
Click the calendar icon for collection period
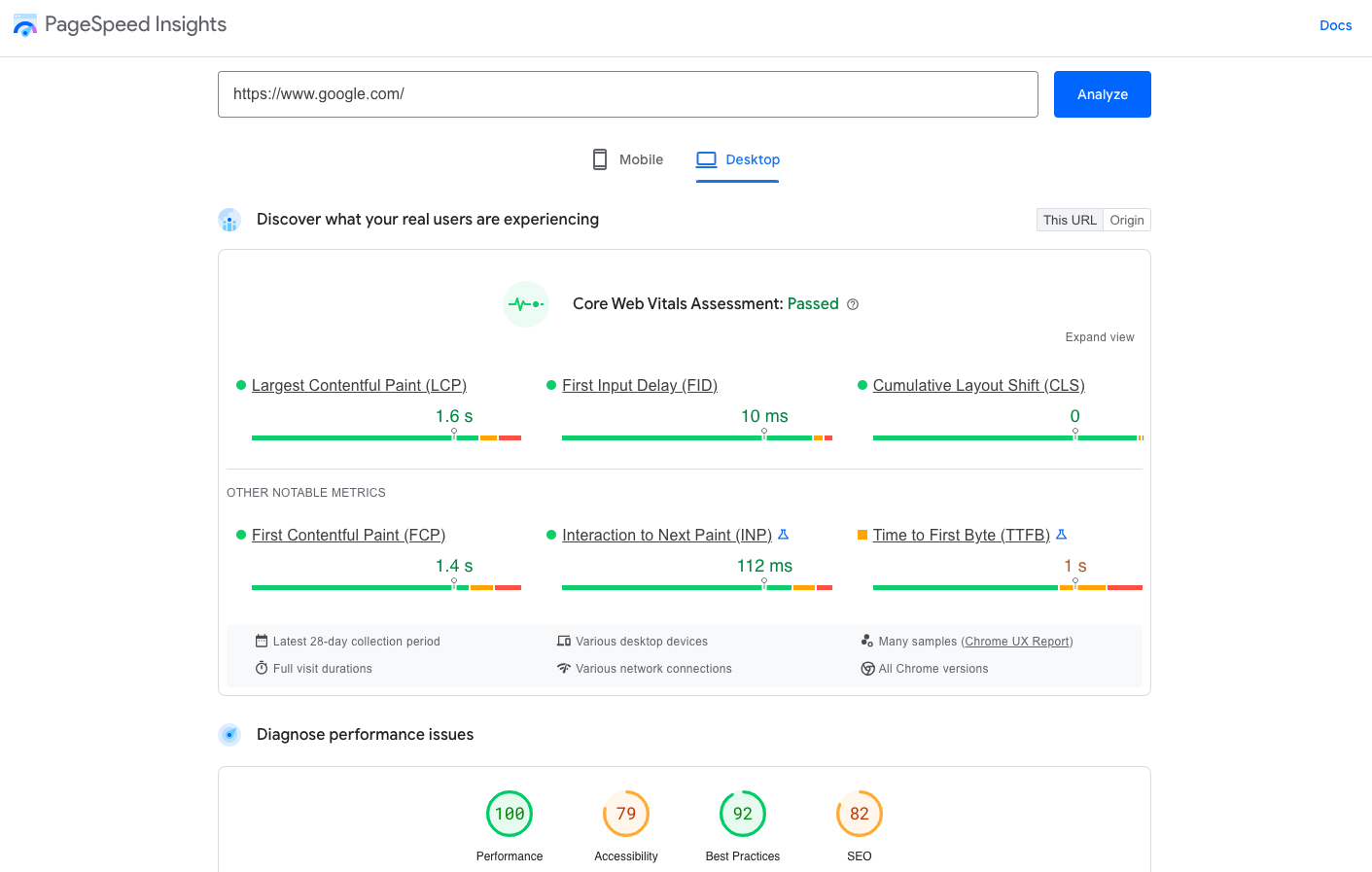pyautogui.click(x=262, y=641)
